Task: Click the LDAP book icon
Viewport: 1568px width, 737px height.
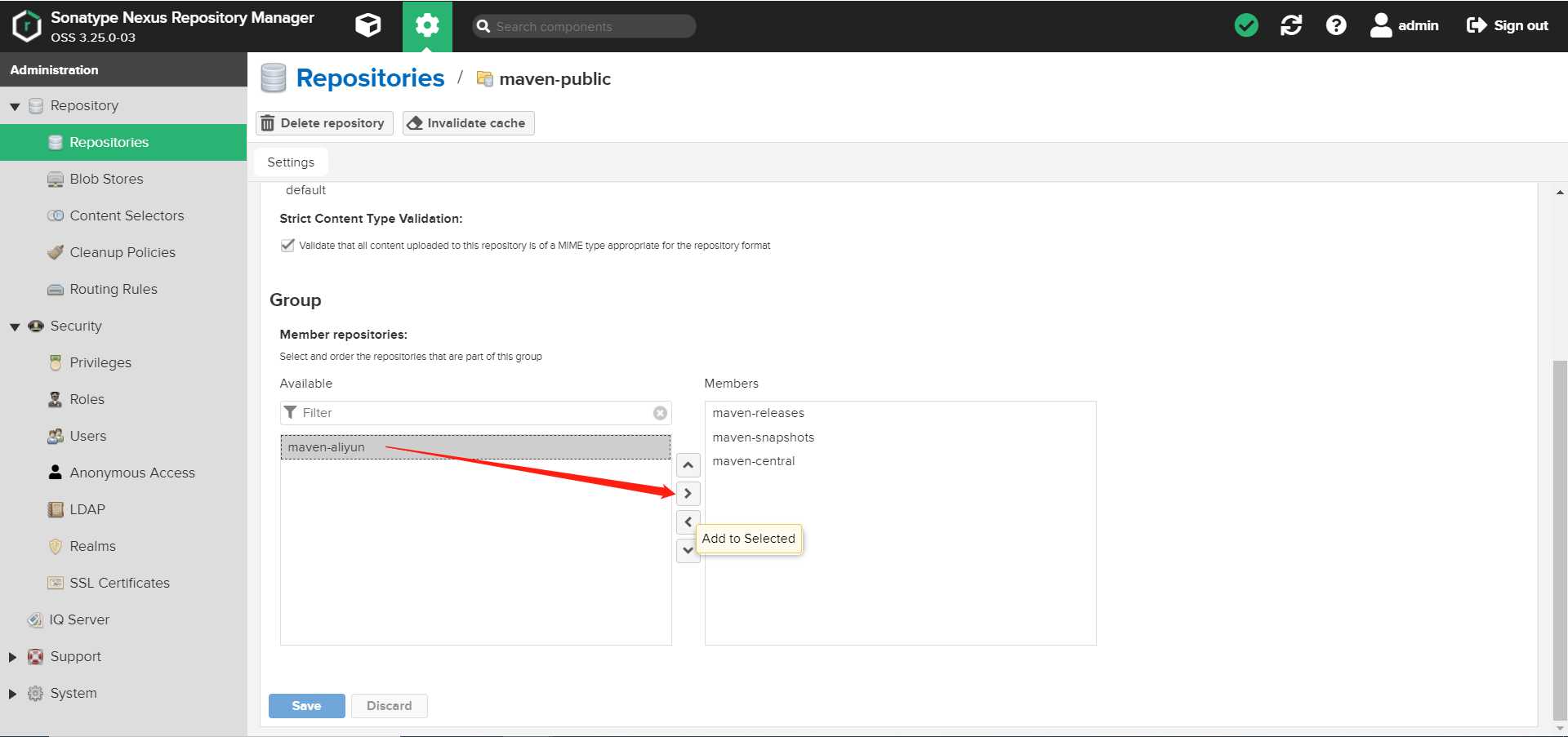Action: [x=56, y=509]
